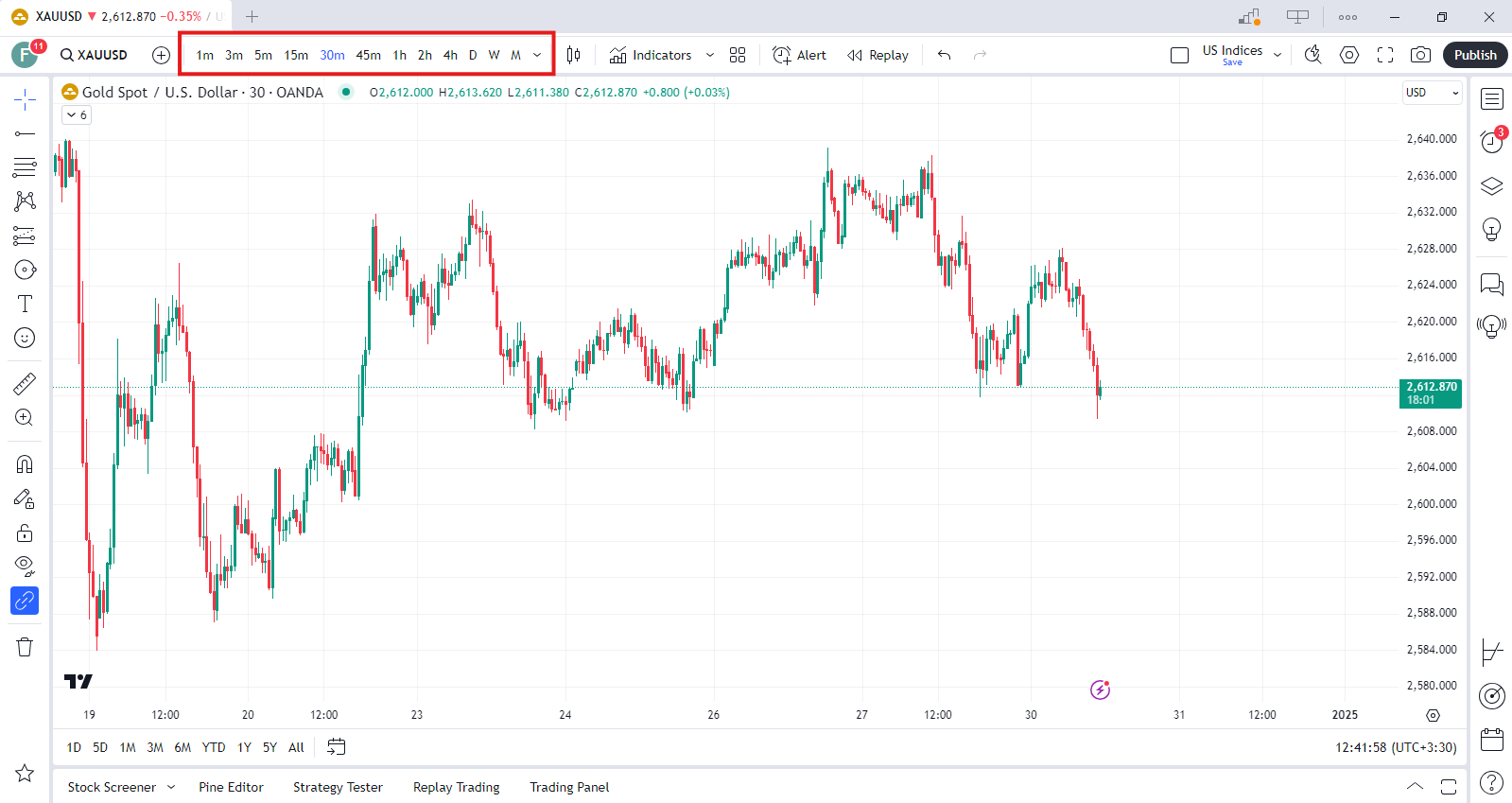Select the geometric shapes brush tool
Image resolution: width=1512 pixels, height=803 pixels.
pos(25,270)
